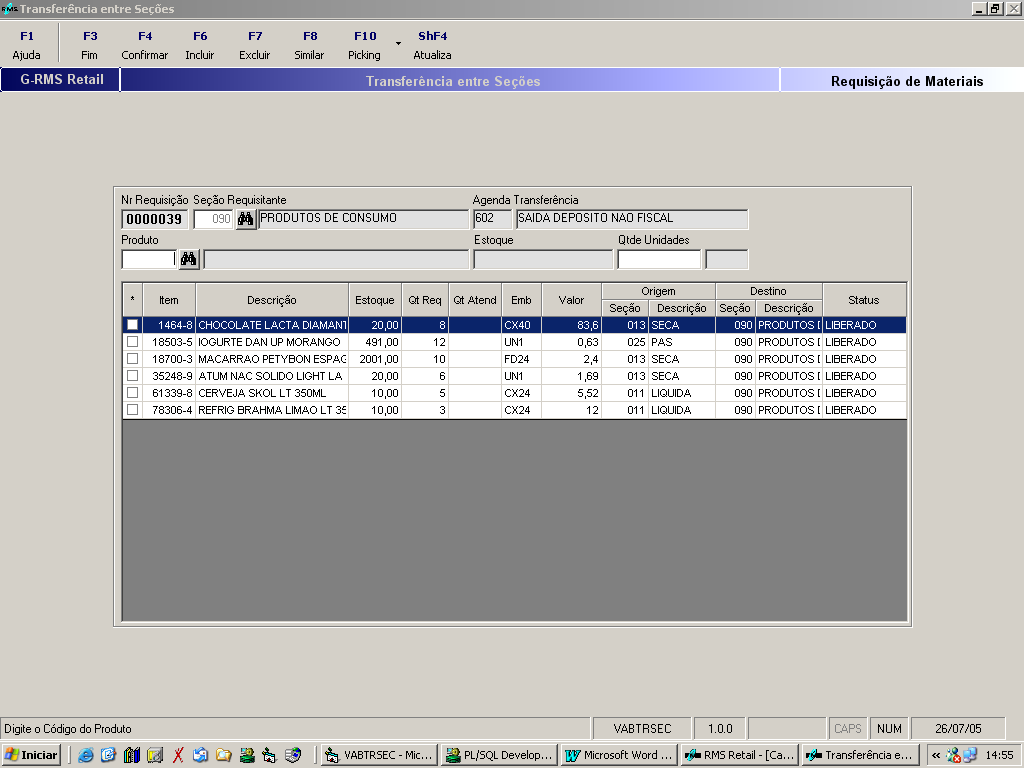Open Internet Explorer from quick launch
Viewport: 1024px width, 768px height.
click(x=85, y=755)
